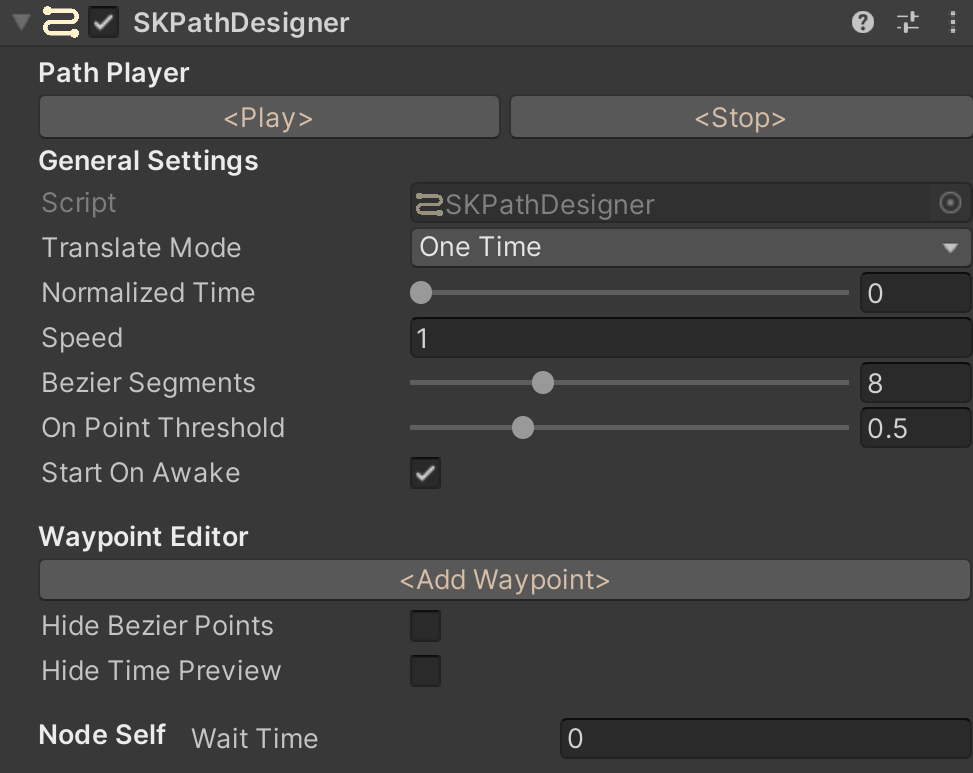Click the script object picker circle

coord(950,203)
